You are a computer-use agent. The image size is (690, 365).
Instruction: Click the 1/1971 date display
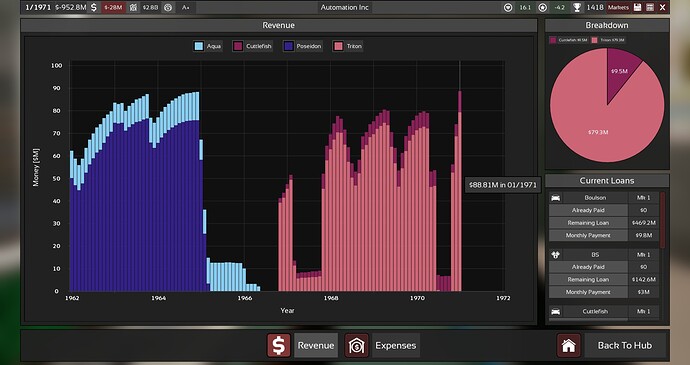pyautogui.click(x=38, y=7)
